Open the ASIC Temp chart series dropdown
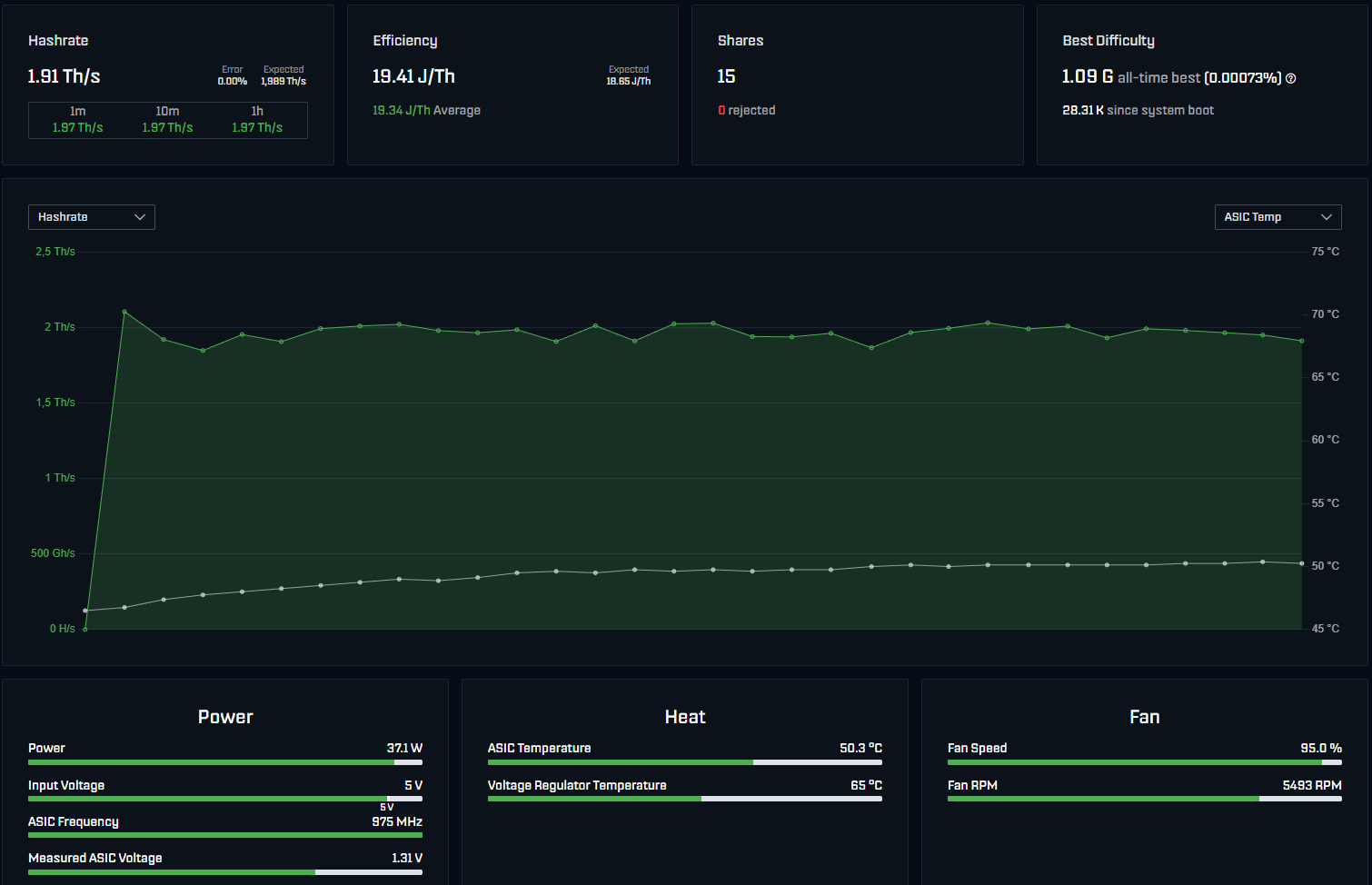 pos(1277,217)
